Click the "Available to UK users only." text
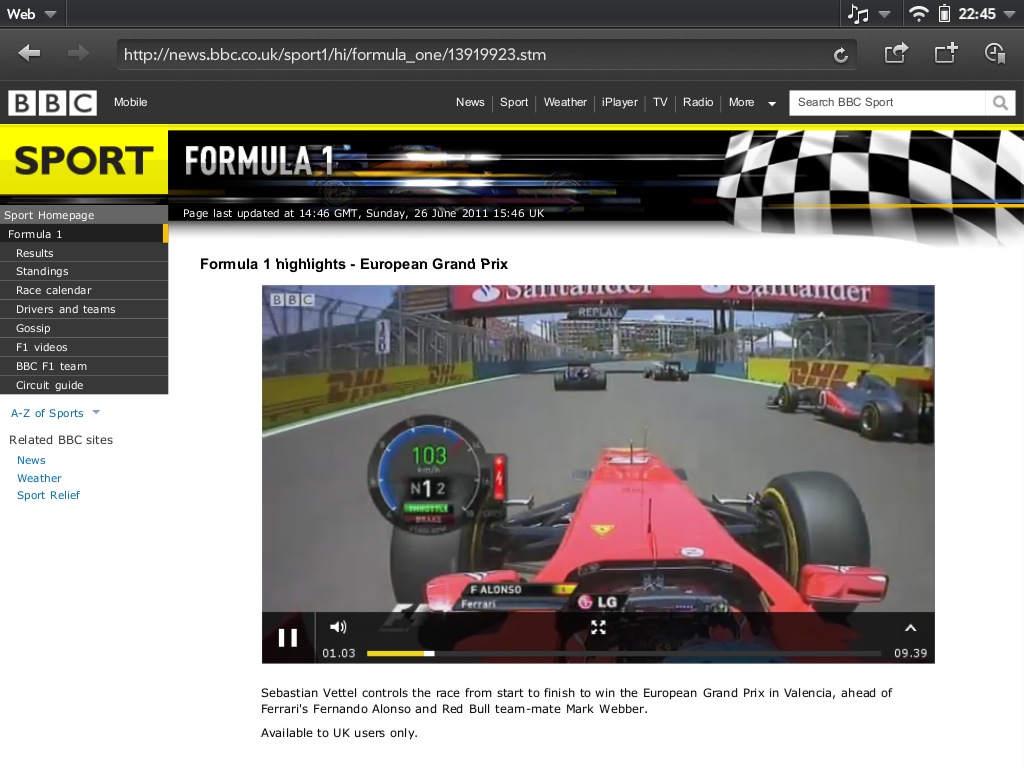Screen dimensions: 1024x768 tap(339, 733)
